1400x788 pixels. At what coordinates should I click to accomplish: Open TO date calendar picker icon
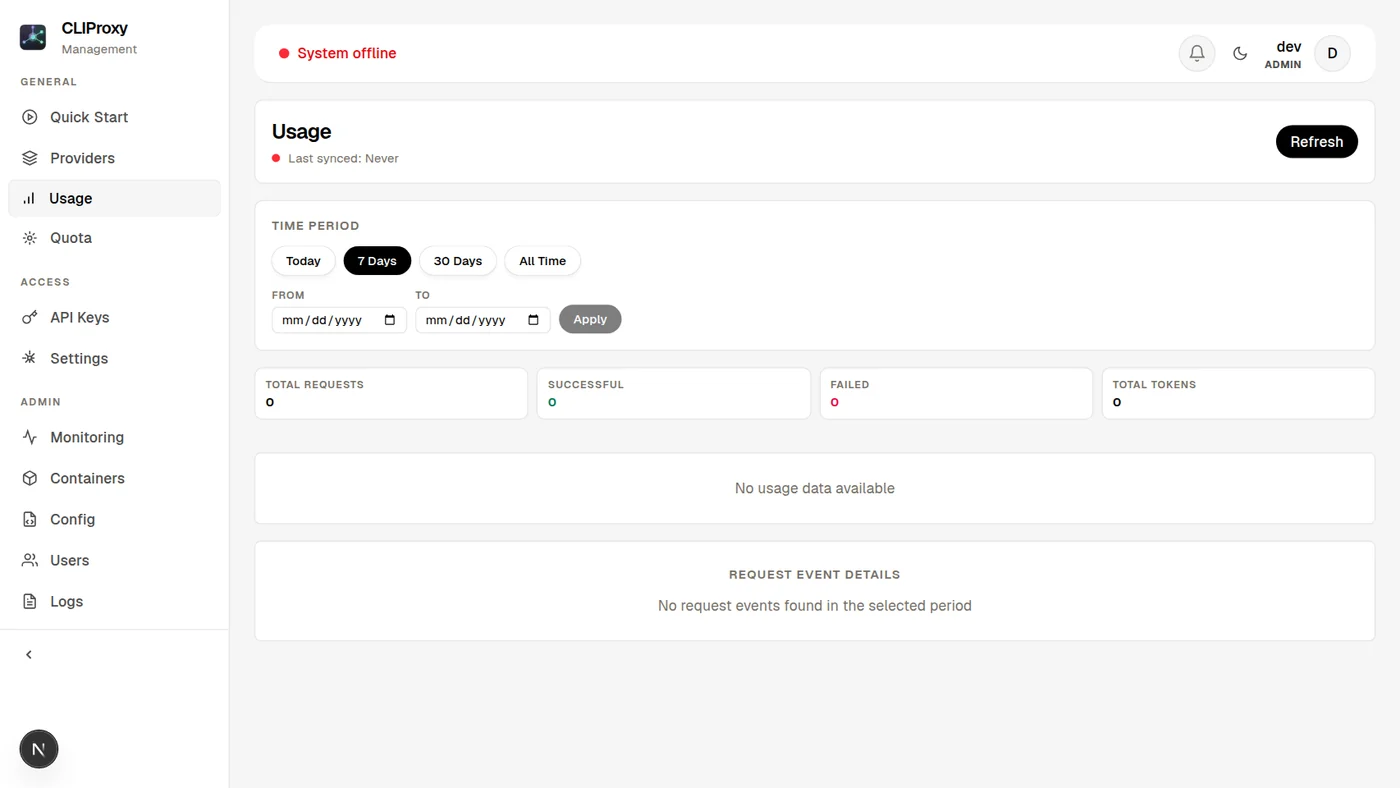tap(533, 320)
